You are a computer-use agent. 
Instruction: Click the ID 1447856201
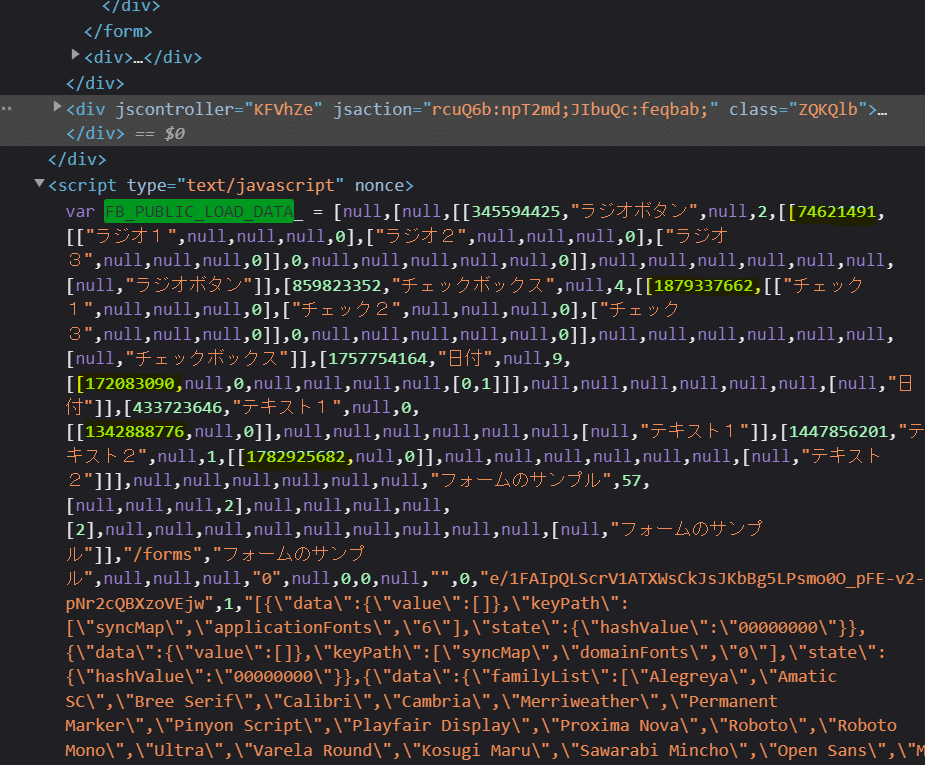pyautogui.click(x=838, y=432)
